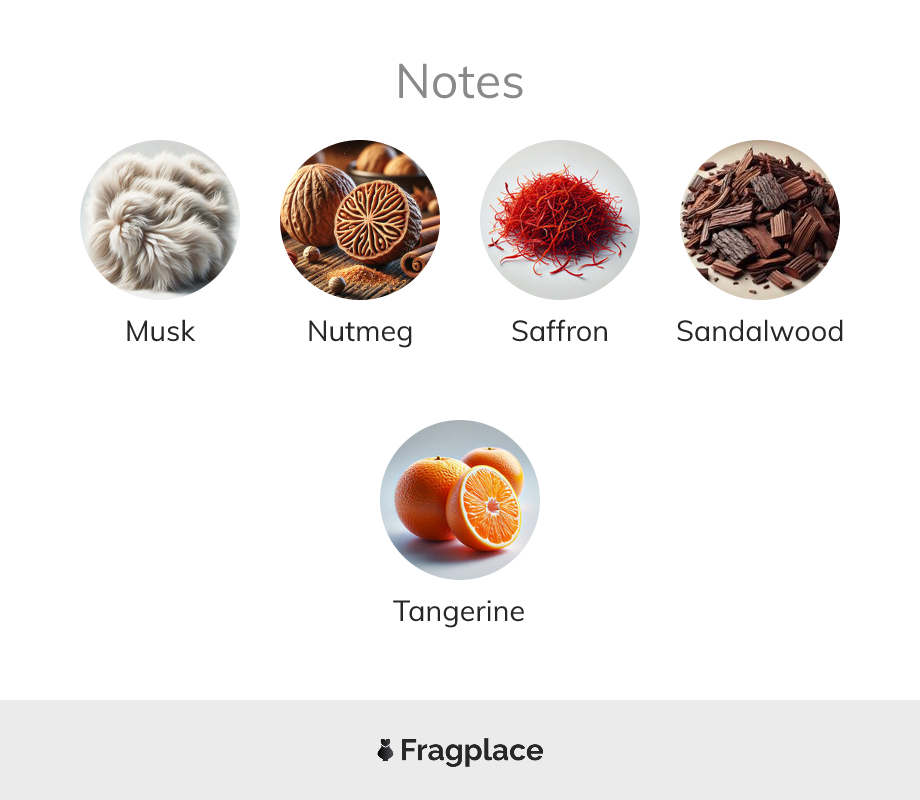Image resolution: width=920 pixels, height=800 pixels.
Task: Open the Saffron note label
Action: coord(560,331)
